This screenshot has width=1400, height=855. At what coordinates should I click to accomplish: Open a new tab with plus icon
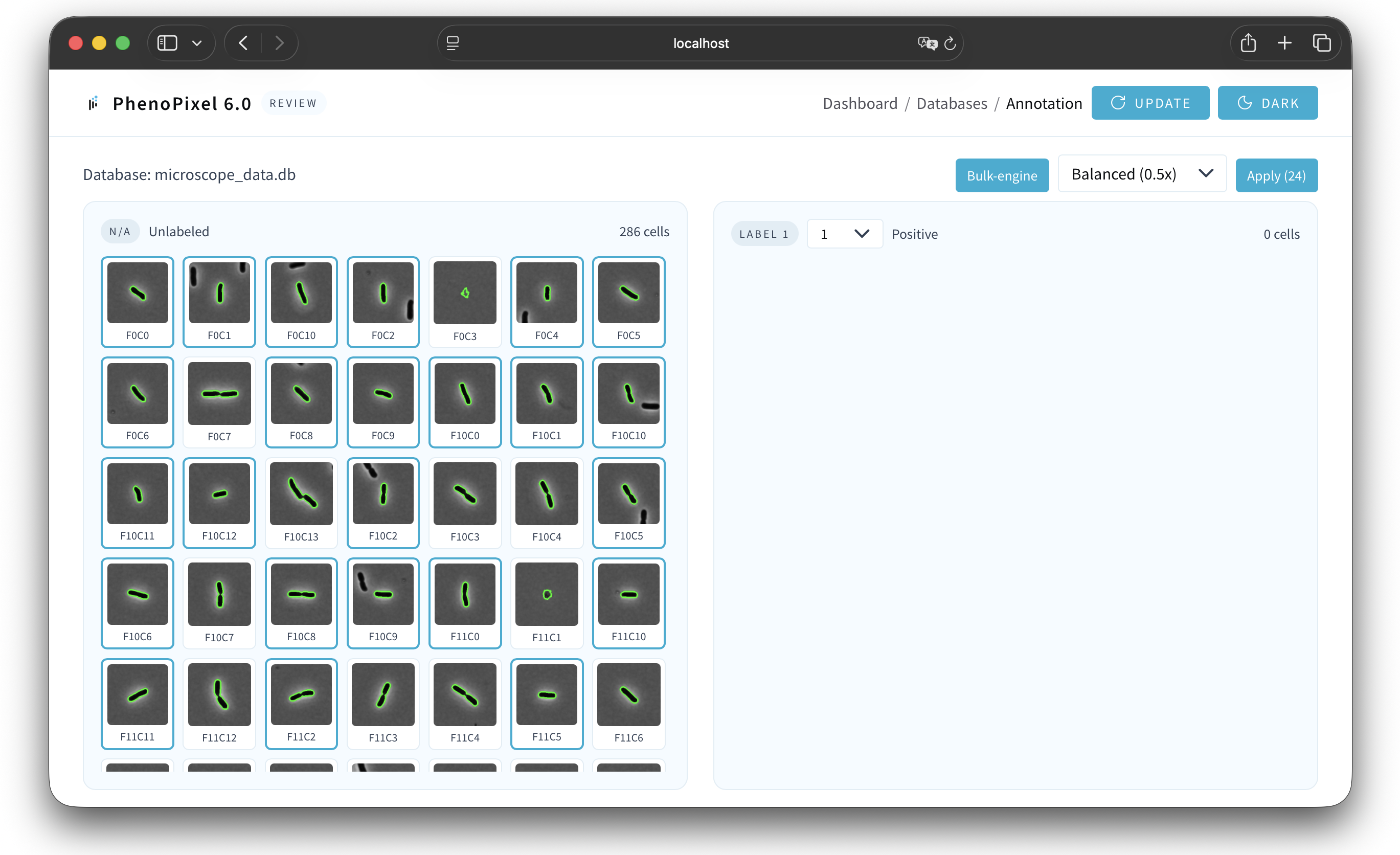click(1284, 43)
